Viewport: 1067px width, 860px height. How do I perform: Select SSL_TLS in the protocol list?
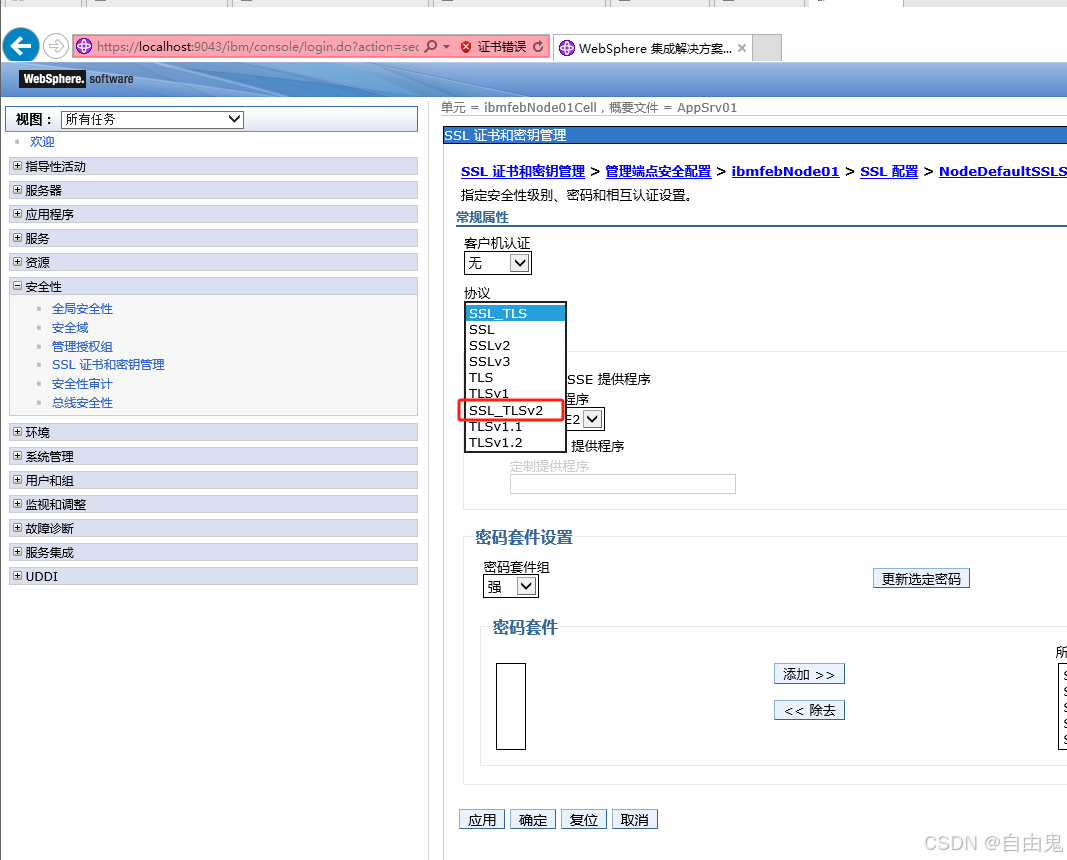[x=515, y=313]
